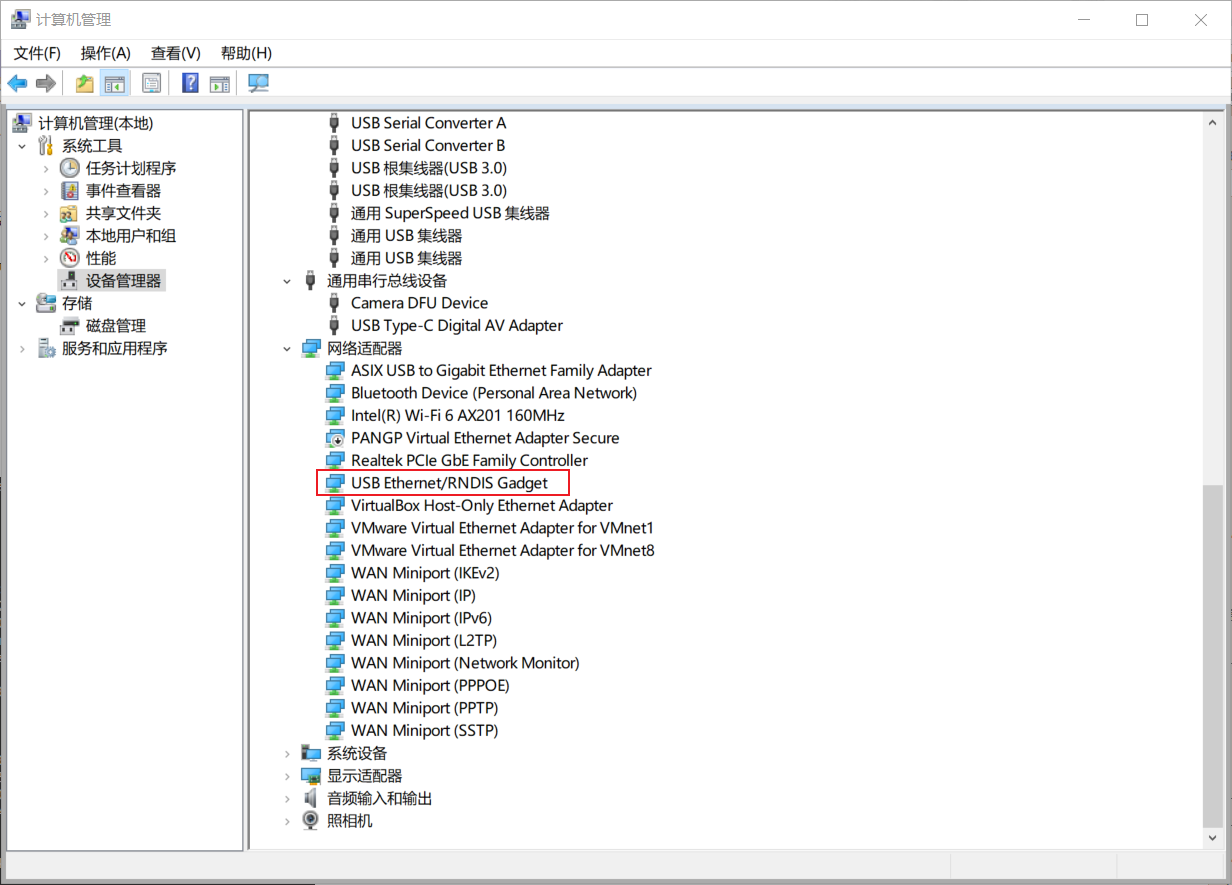
Task: Expand 任务计划程序 in the left tree
Action: point(46,169)
